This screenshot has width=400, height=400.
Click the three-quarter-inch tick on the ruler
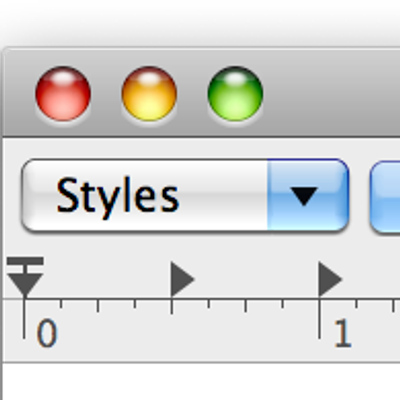(x=246, y=306)
